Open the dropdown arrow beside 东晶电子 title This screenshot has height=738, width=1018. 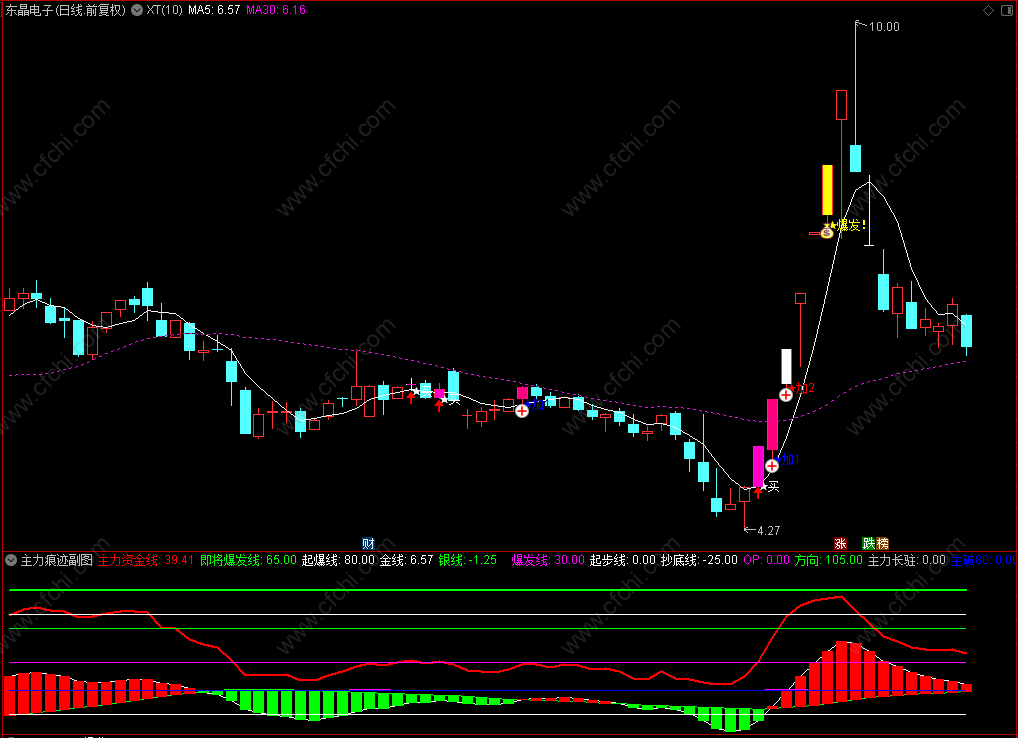coord(137,10)
